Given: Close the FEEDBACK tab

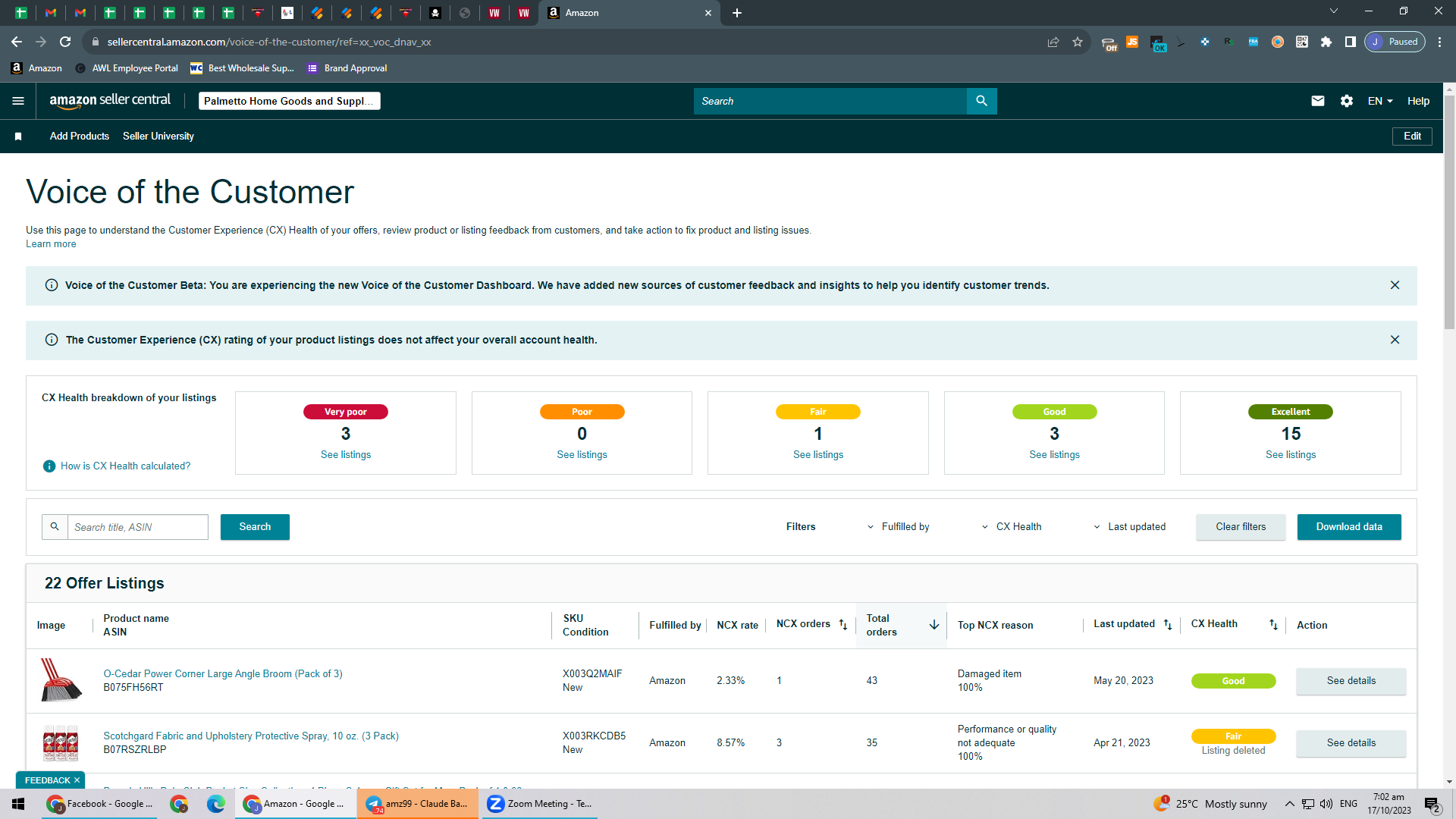Looking at the screenshot, I should pyautogui.click(x=77, y=780).
